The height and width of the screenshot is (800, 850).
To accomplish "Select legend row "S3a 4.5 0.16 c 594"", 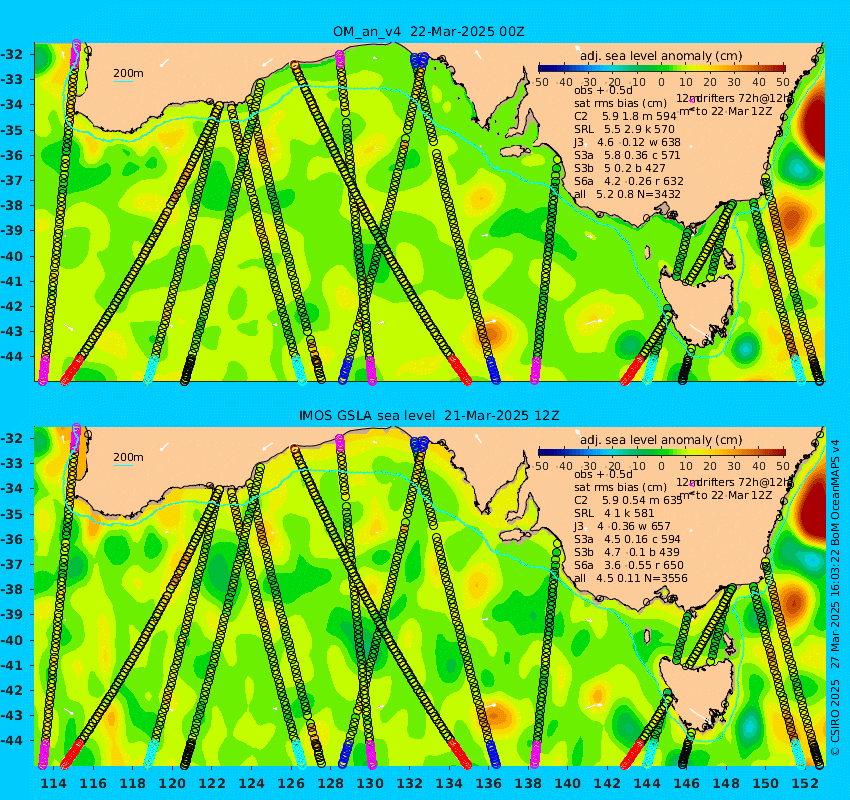I will click(627, 539).
